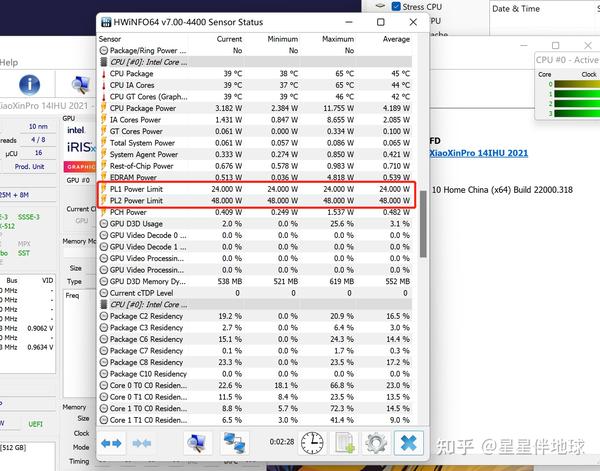This screenshot has width=600, height=471.
Task: Select the CPU GT Cores row
Action: (255, 96)
